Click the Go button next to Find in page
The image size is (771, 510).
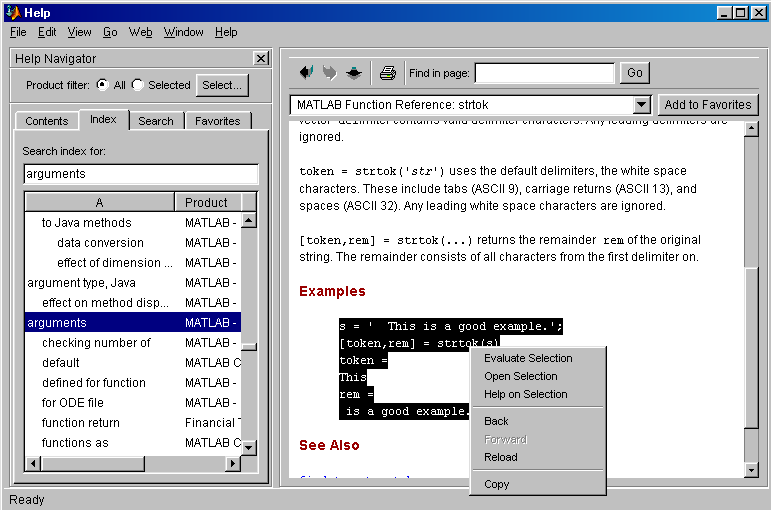(x=634, y=73)
